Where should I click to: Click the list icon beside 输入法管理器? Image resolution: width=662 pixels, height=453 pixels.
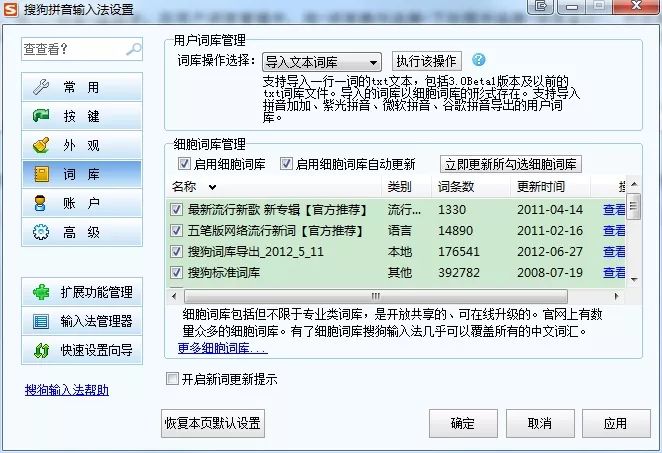(x=41, y=321)
